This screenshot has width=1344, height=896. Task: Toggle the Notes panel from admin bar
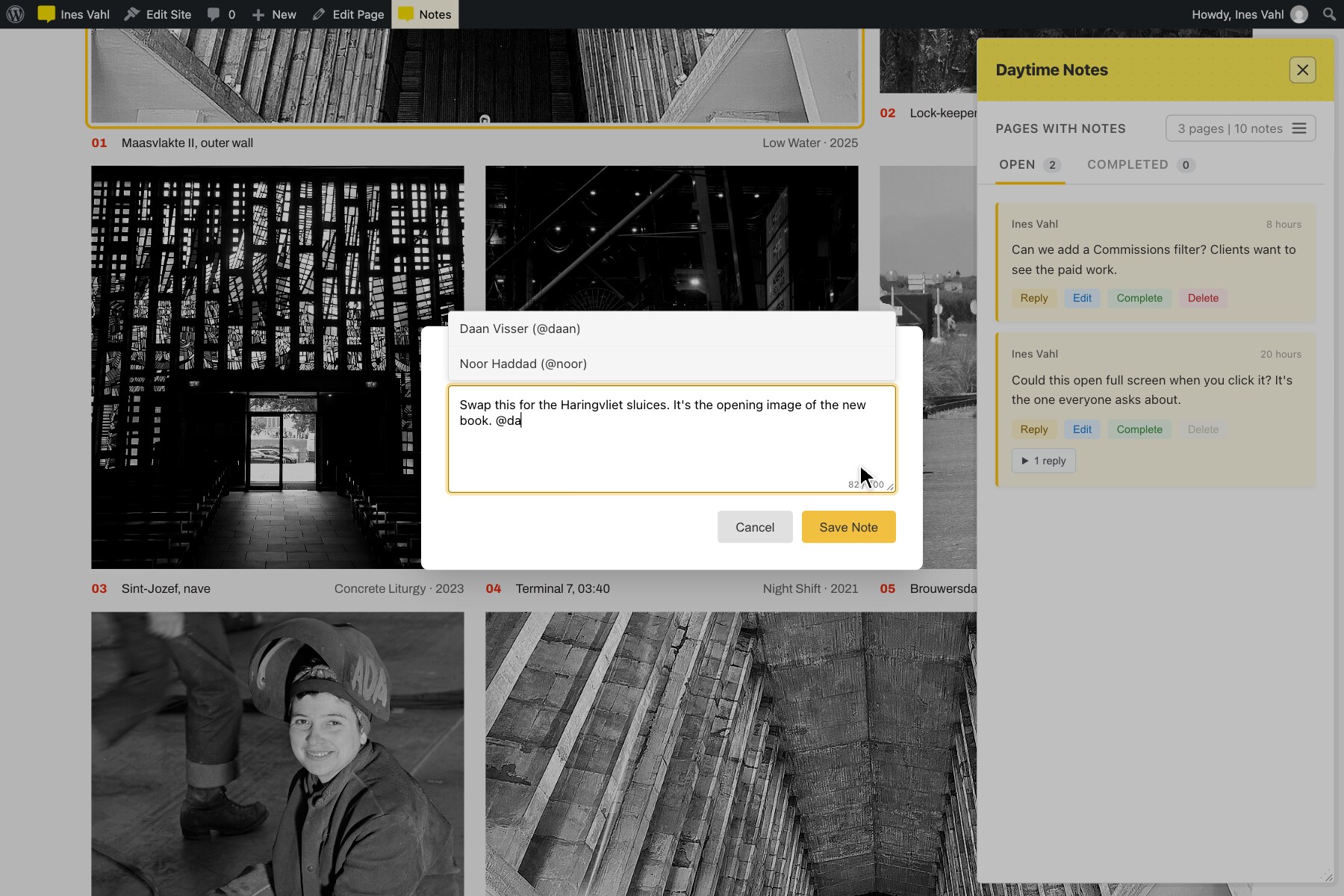[425, 14]
